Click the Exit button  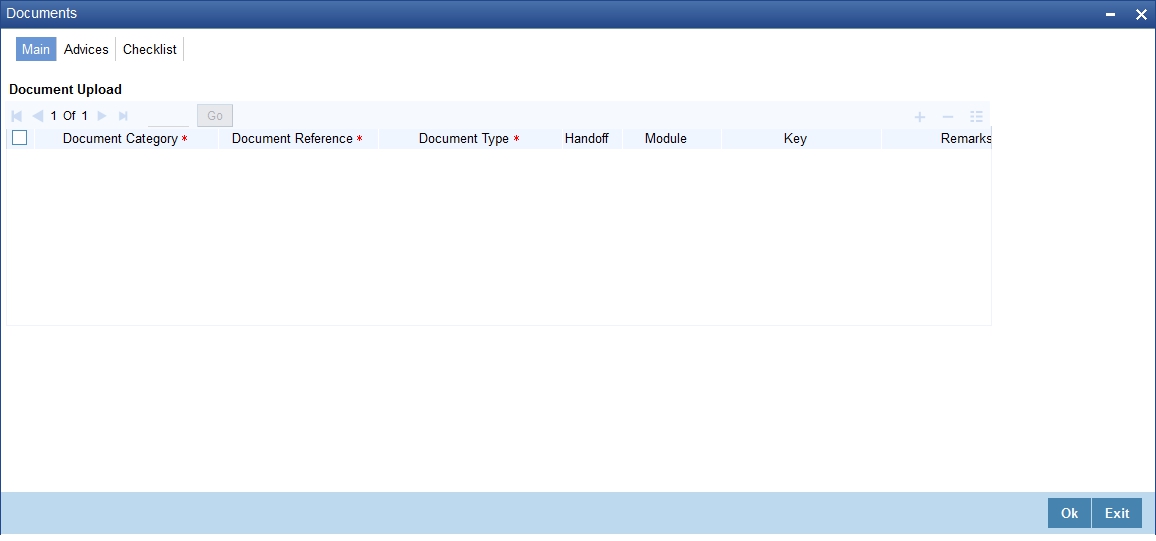1117,514
